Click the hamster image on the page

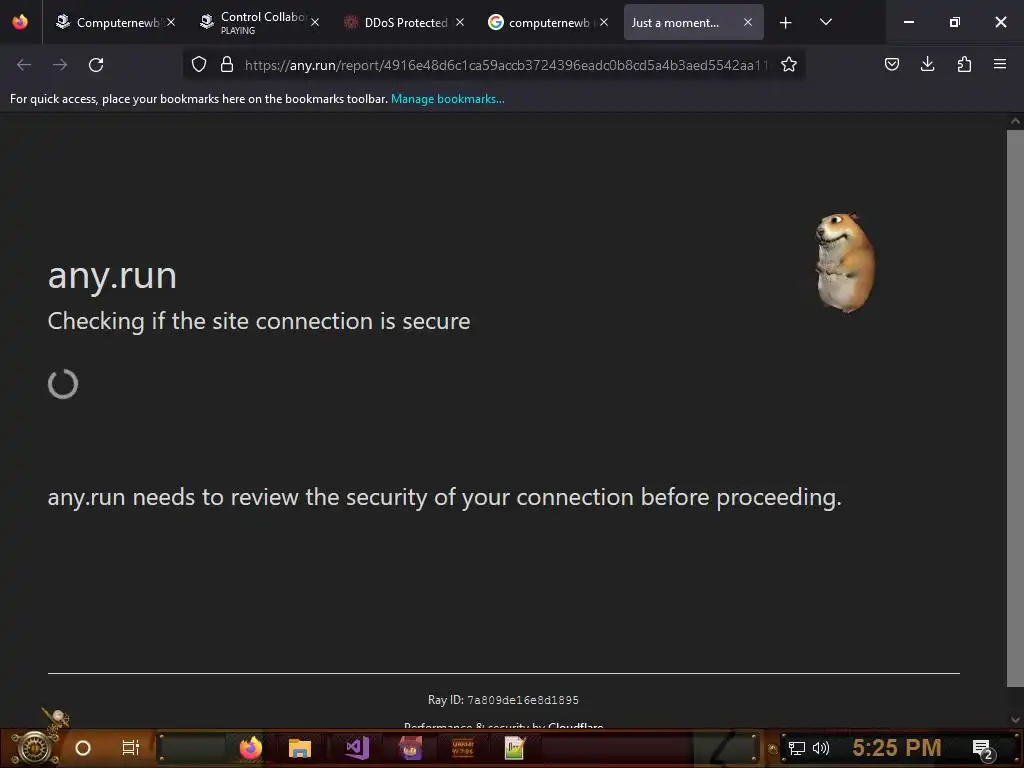click(x=846, y=263)
